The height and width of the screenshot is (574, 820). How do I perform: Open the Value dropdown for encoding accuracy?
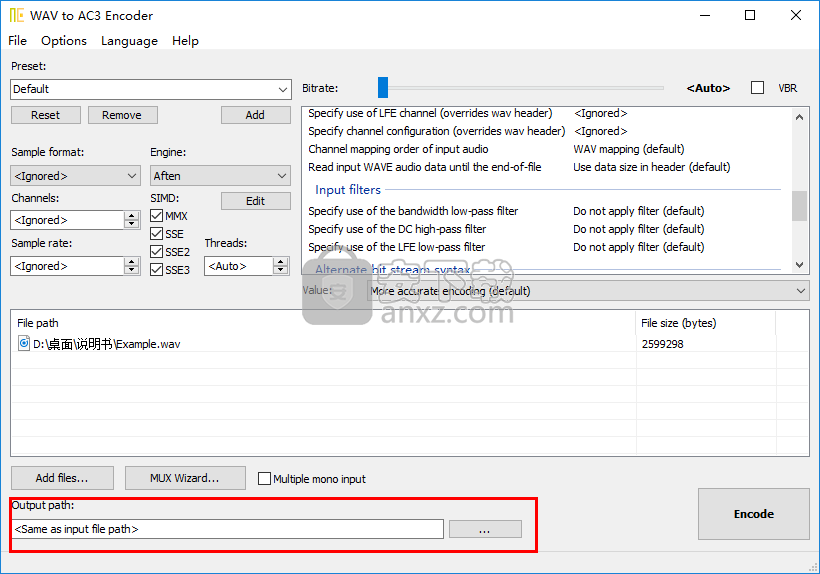[588, 291]
